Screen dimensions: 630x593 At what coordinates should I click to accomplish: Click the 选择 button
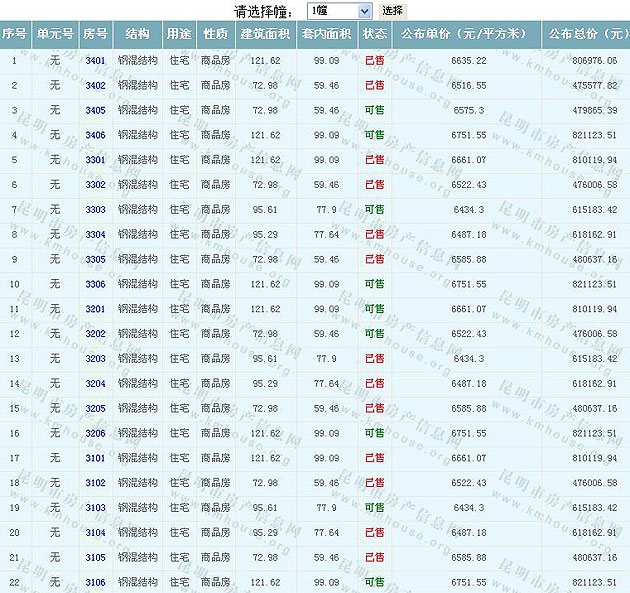(393, 10)
